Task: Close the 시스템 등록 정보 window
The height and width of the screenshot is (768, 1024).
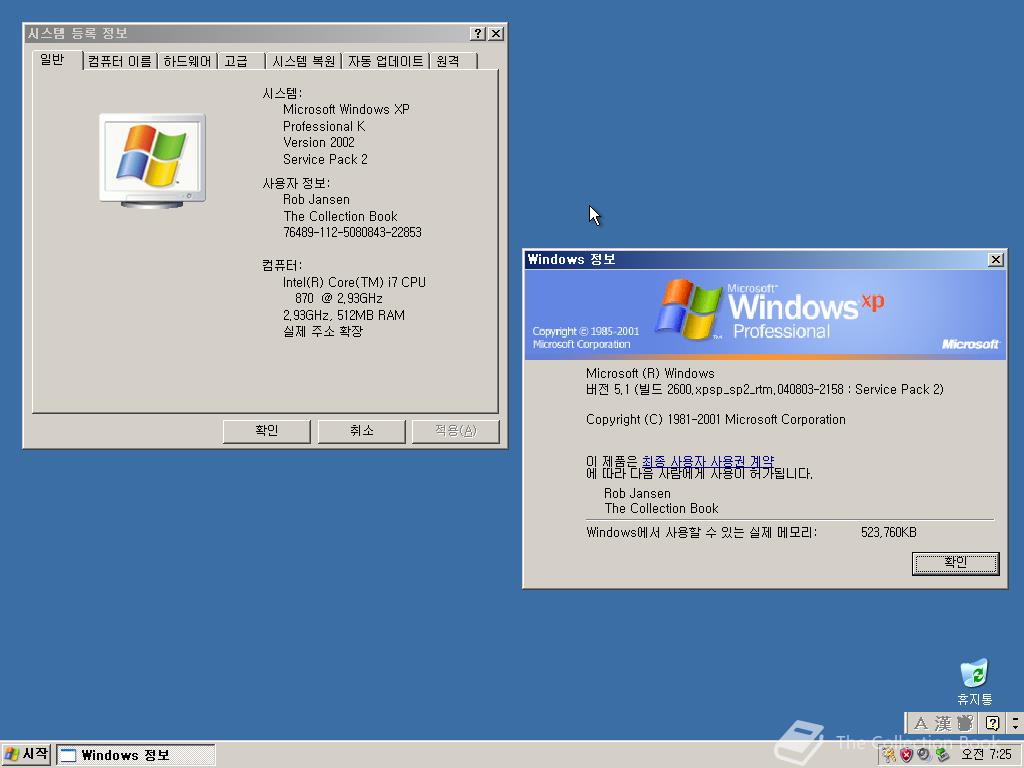Action: pos(496,33)
